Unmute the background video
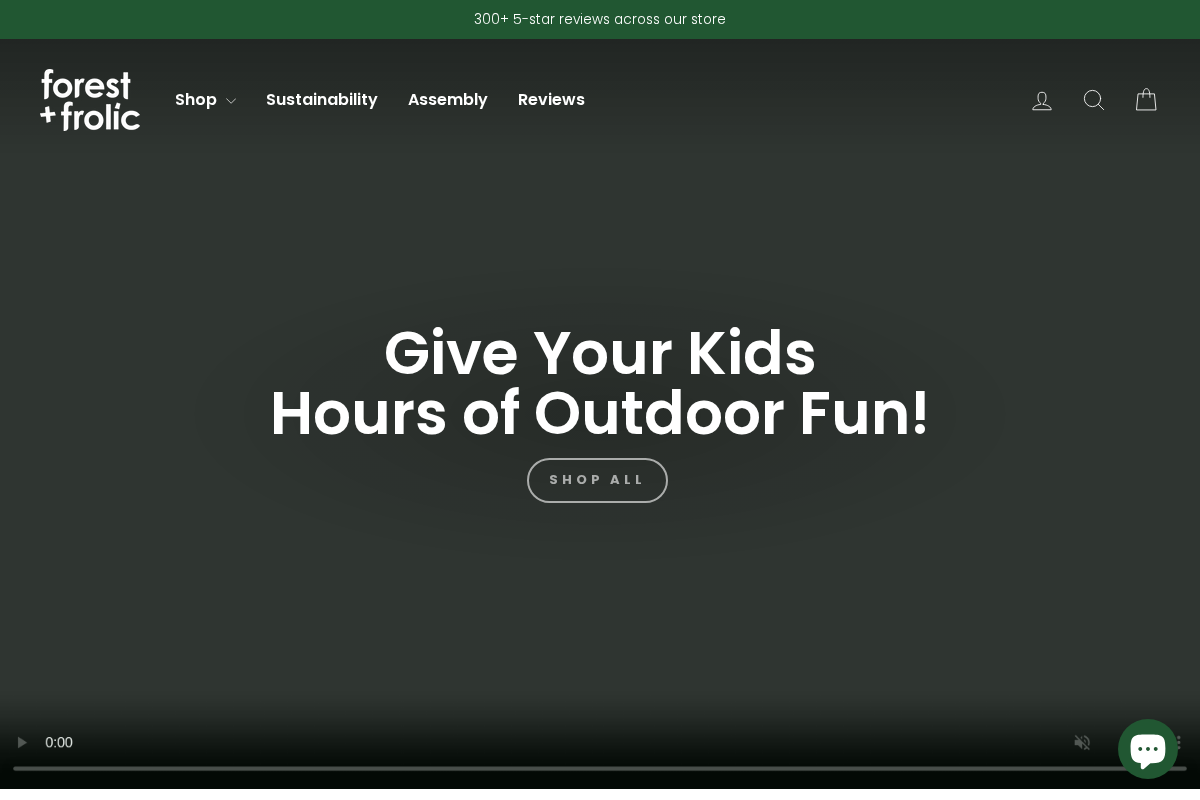This screenshot has height=800, width=1200. coord(1082,743)
